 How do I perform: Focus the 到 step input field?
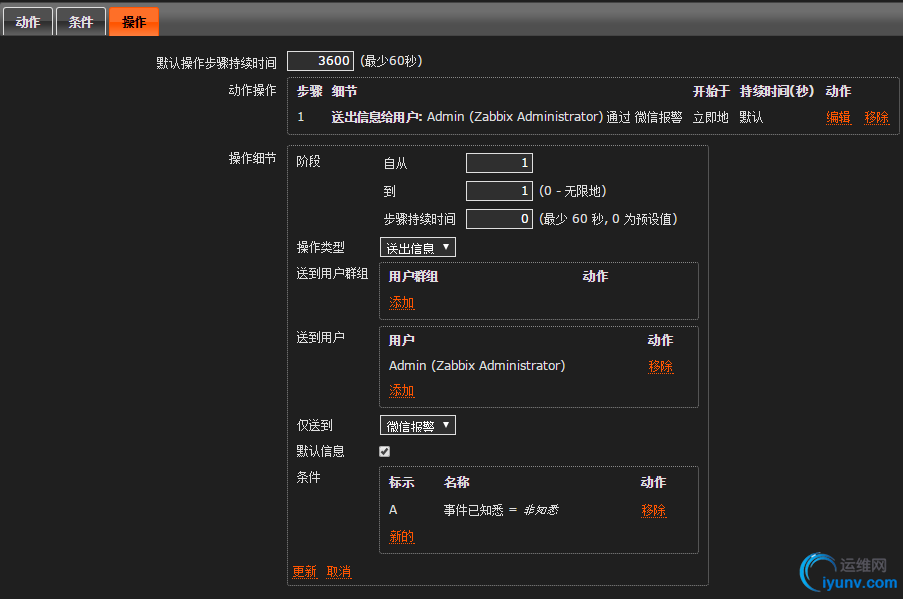click(x=499, y=191)
